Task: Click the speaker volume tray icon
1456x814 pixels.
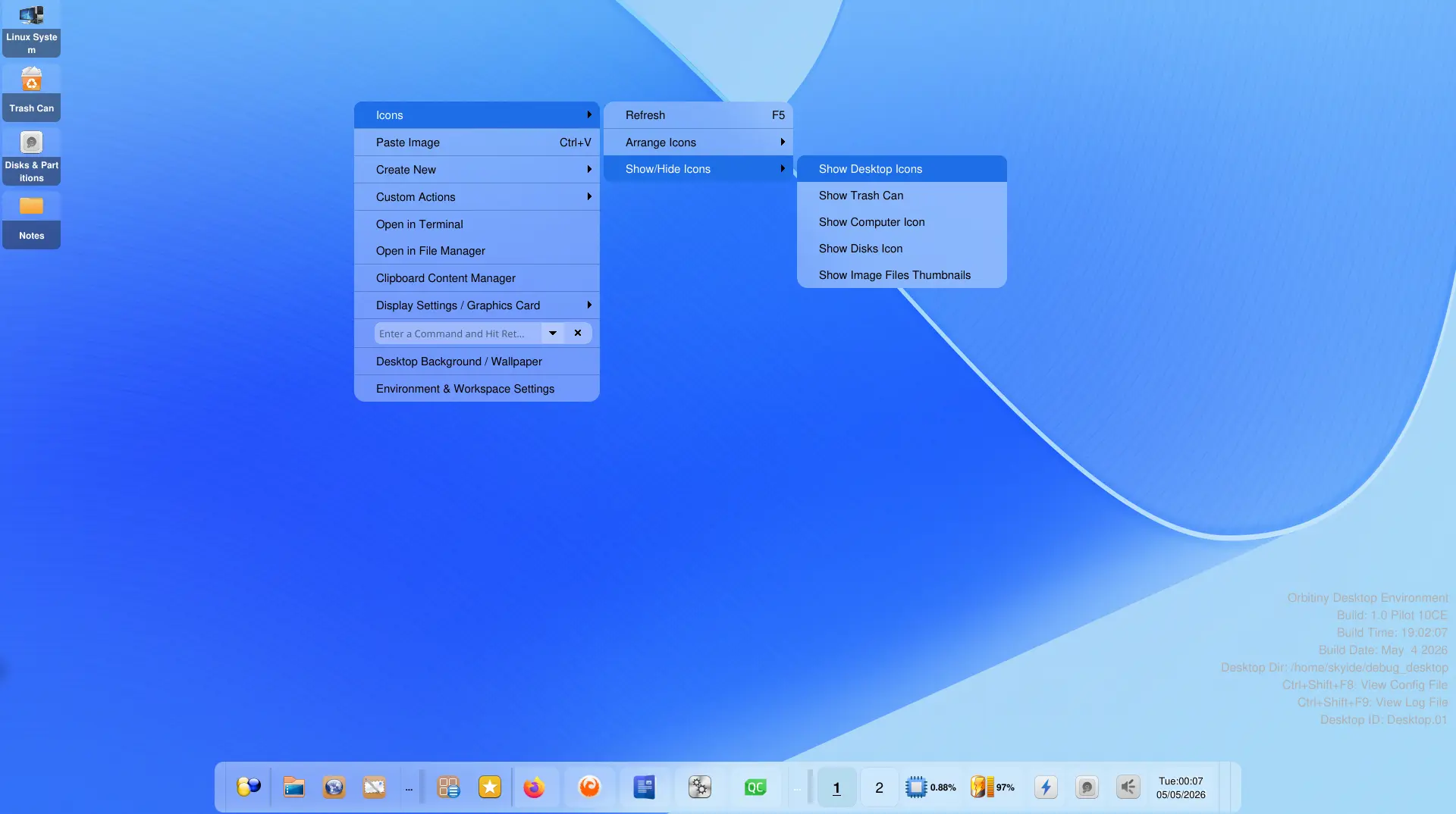Action: tap(1128, 787)
